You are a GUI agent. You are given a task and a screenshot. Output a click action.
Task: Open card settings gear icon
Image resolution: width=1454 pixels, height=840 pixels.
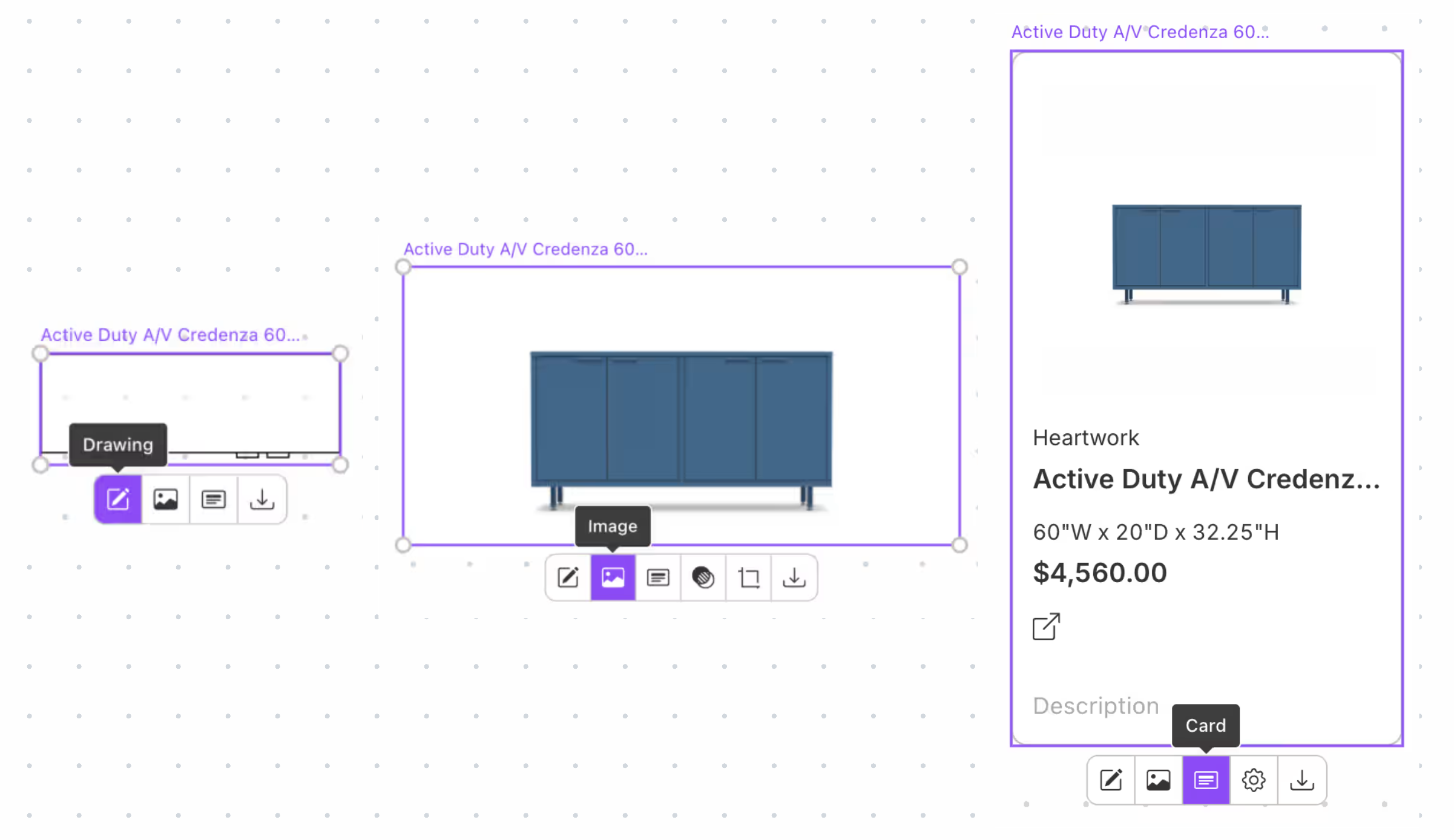click(1254, 780)
